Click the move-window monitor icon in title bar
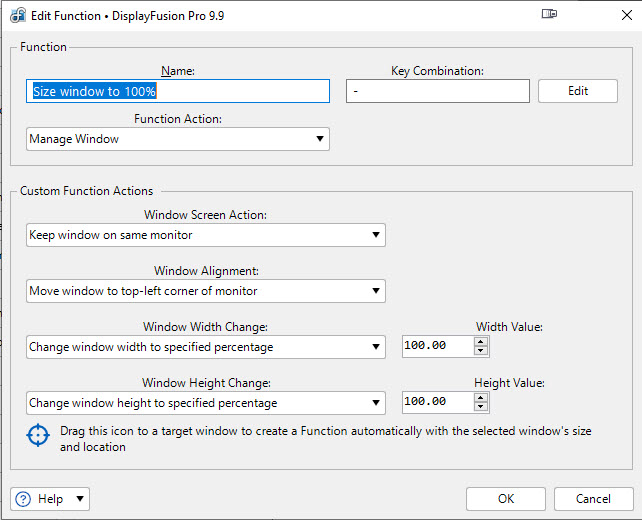The image size is (642, 520). point(549,14)
